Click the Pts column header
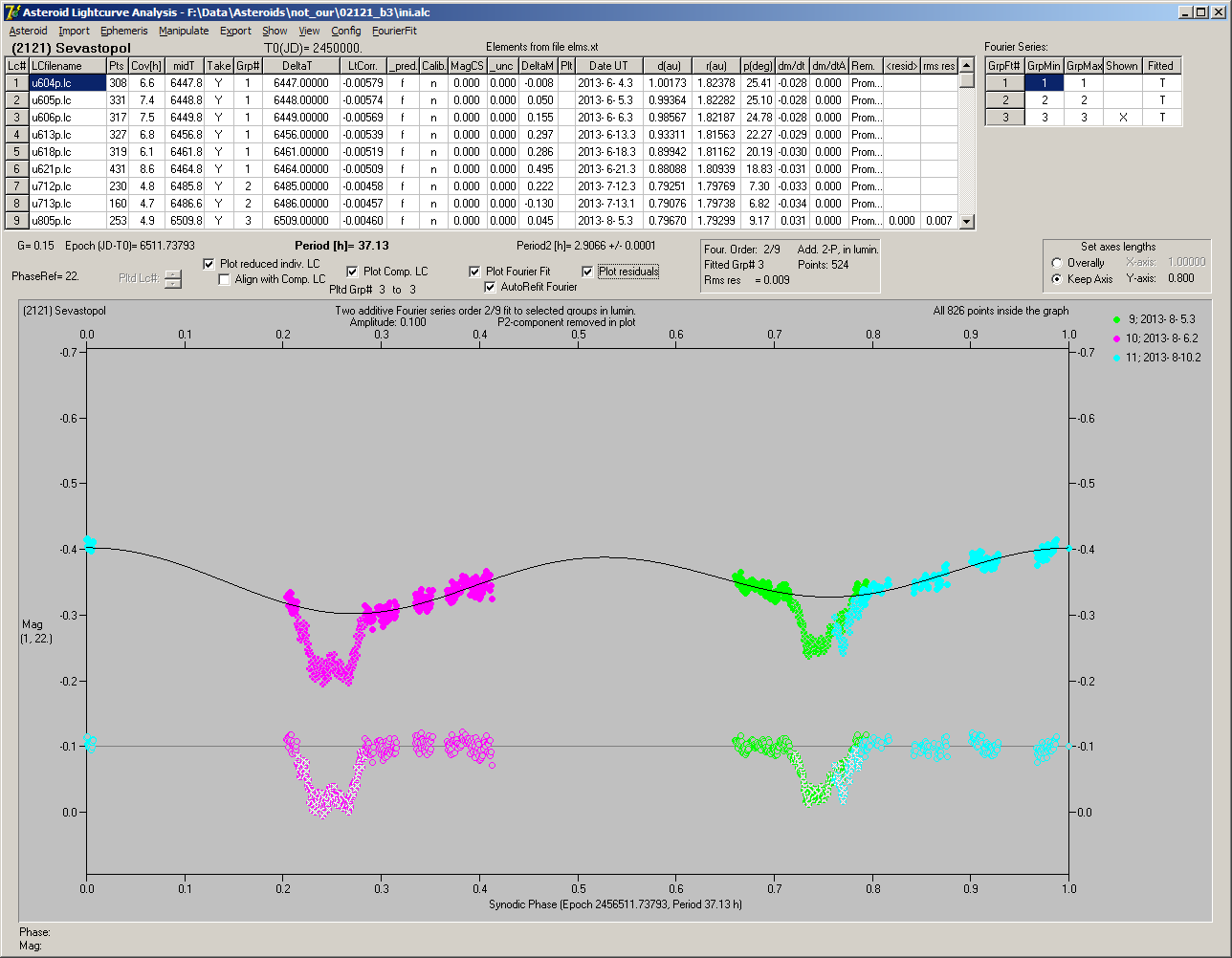 pos(117,66)
